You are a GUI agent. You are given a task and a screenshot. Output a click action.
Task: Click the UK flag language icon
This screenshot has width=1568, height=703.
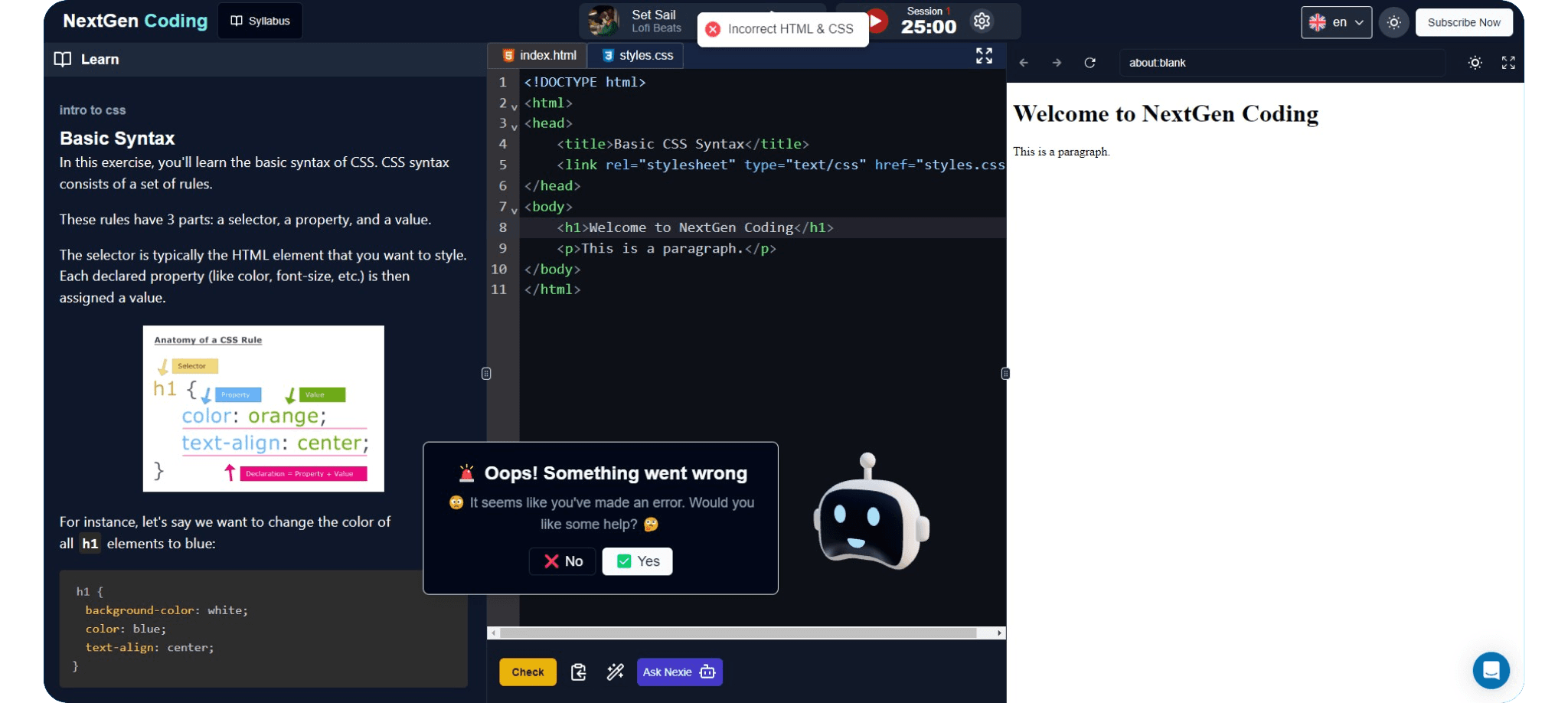[1318, 22]
